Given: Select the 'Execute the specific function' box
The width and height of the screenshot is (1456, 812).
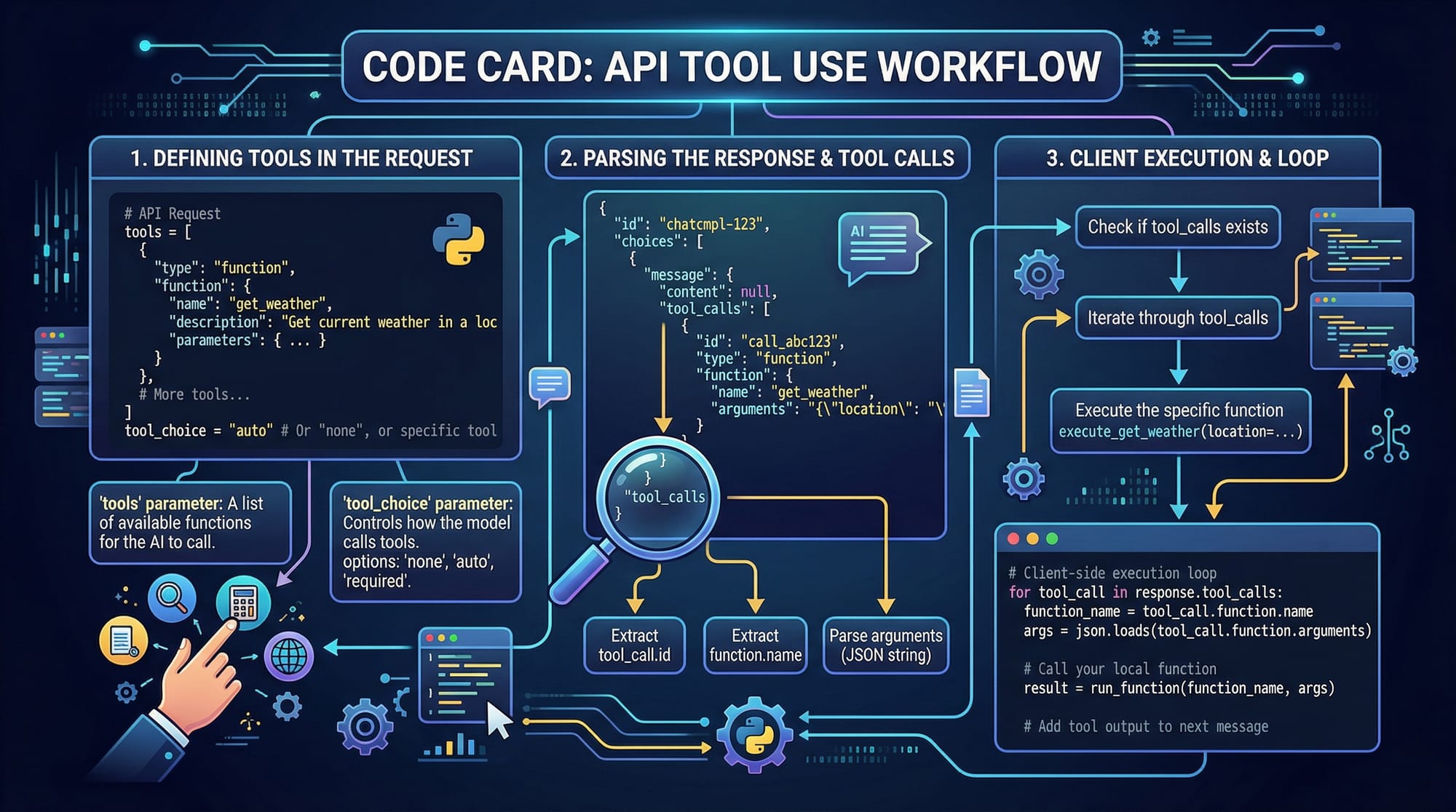Looking at the screenshot, I should (x=1179, y=421).
